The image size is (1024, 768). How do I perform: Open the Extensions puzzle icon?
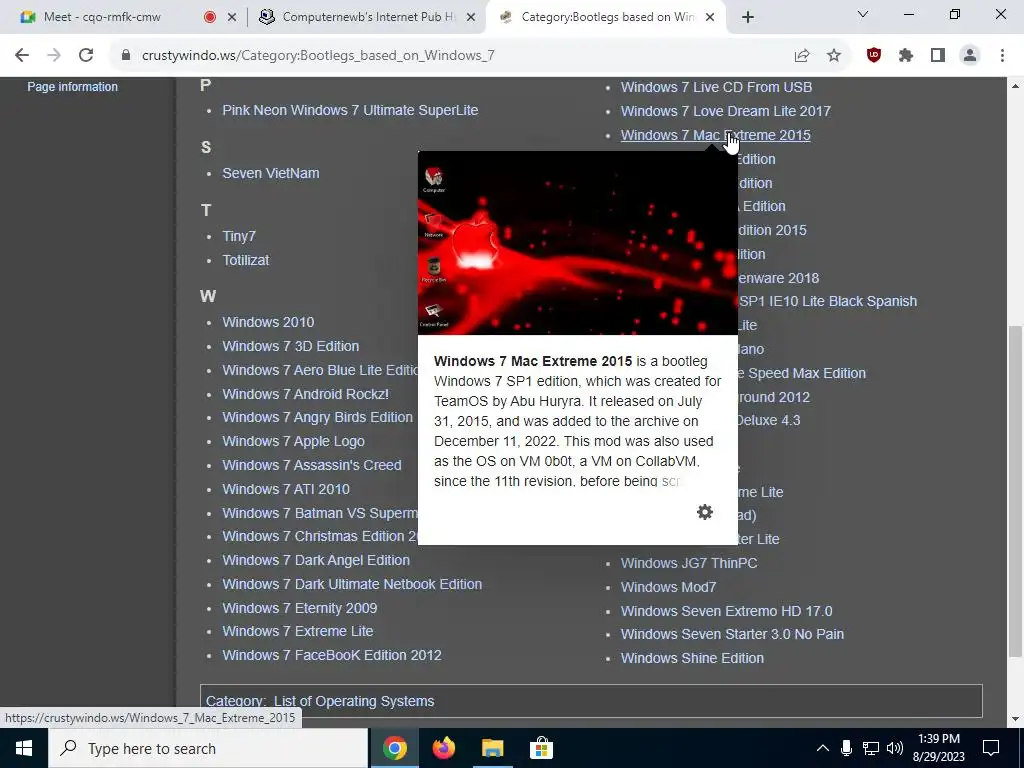[x=906, y=56]
